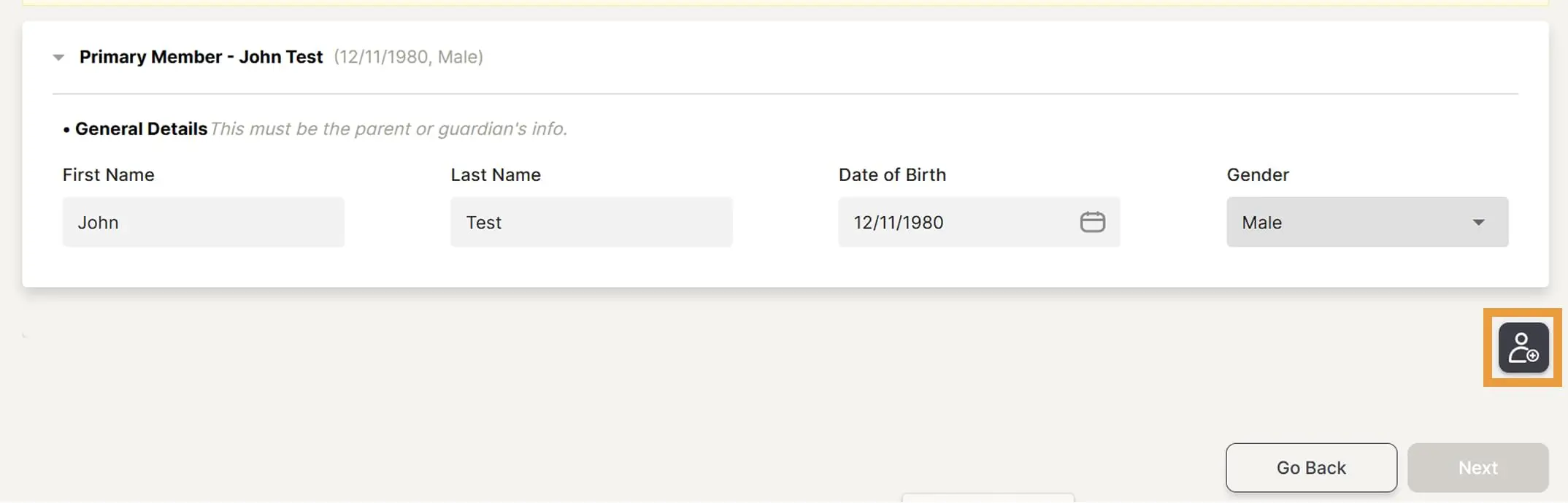Click the white panel peeking at bottom edge

coord(987,499)
